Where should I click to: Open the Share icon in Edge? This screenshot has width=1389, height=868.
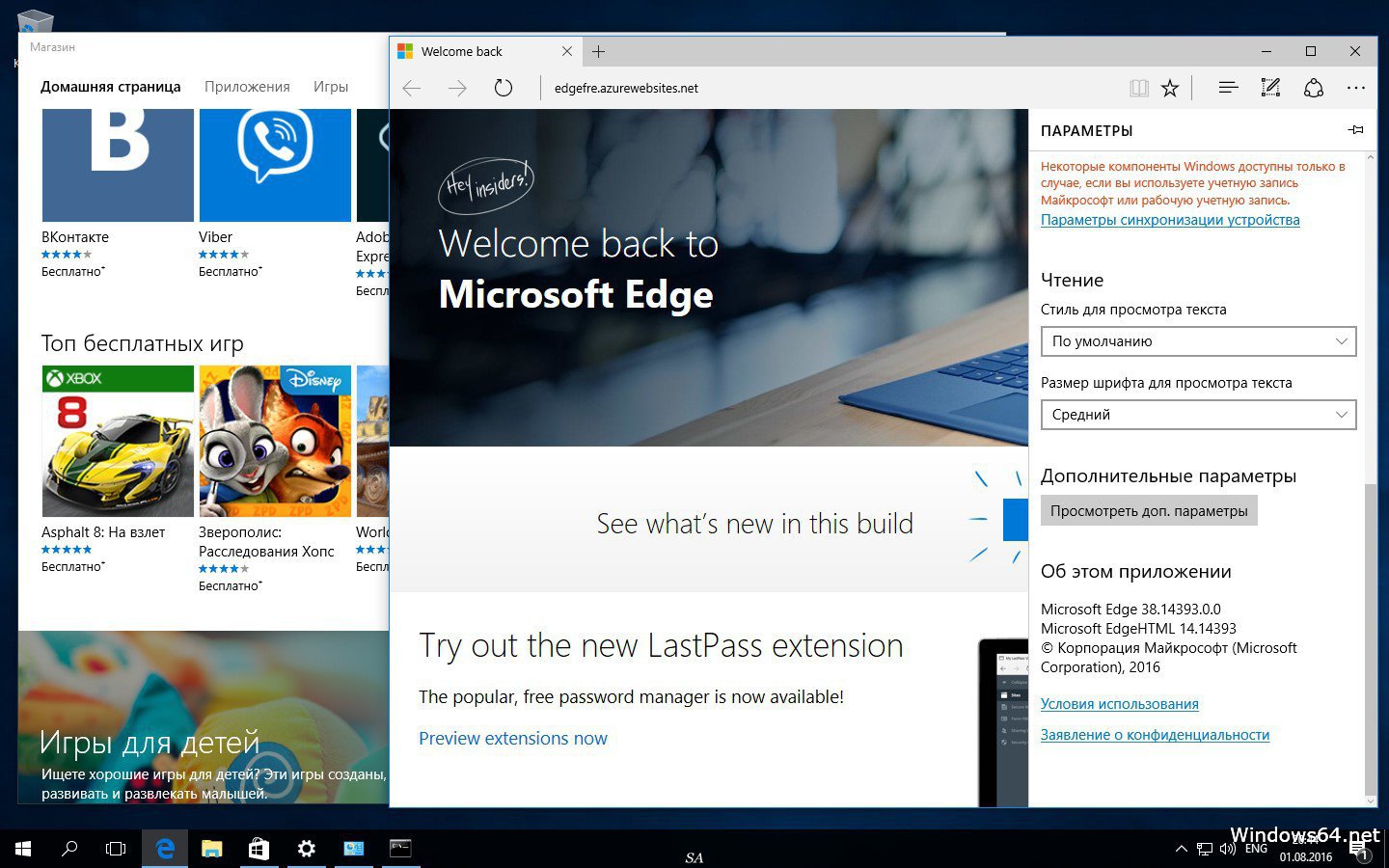point(1313,88)
